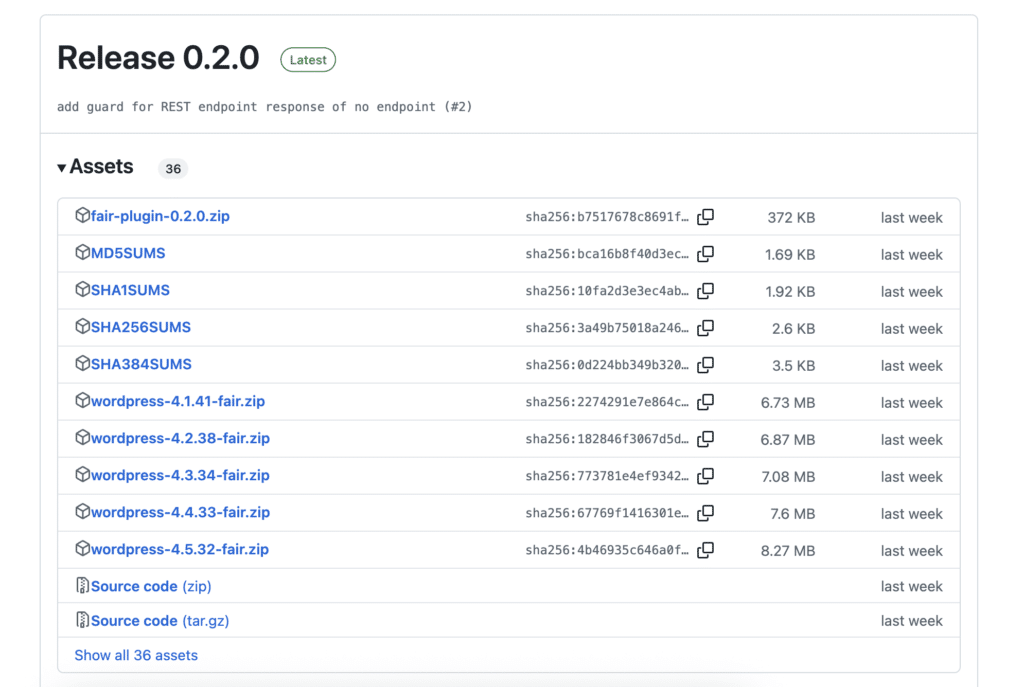Screen dimensions: 1024x687
Task: Download wordpress-4.5.32-fair.zip
Action: coord(180,549)
